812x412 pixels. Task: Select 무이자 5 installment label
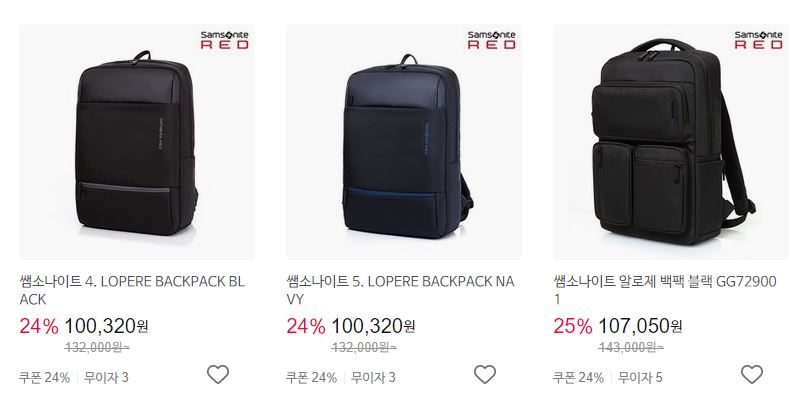[640, 377]
